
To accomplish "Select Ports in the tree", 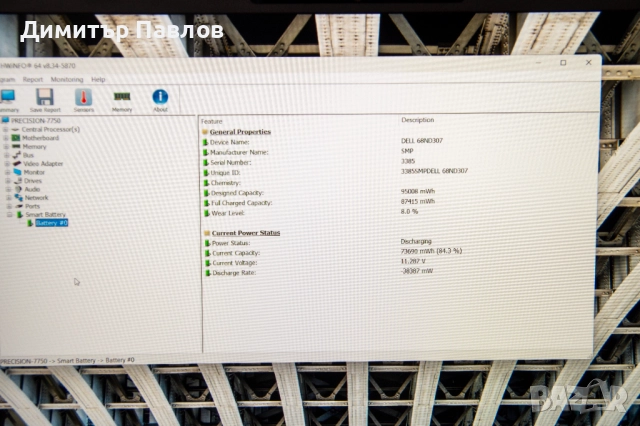I will click(x=32, y=206).
